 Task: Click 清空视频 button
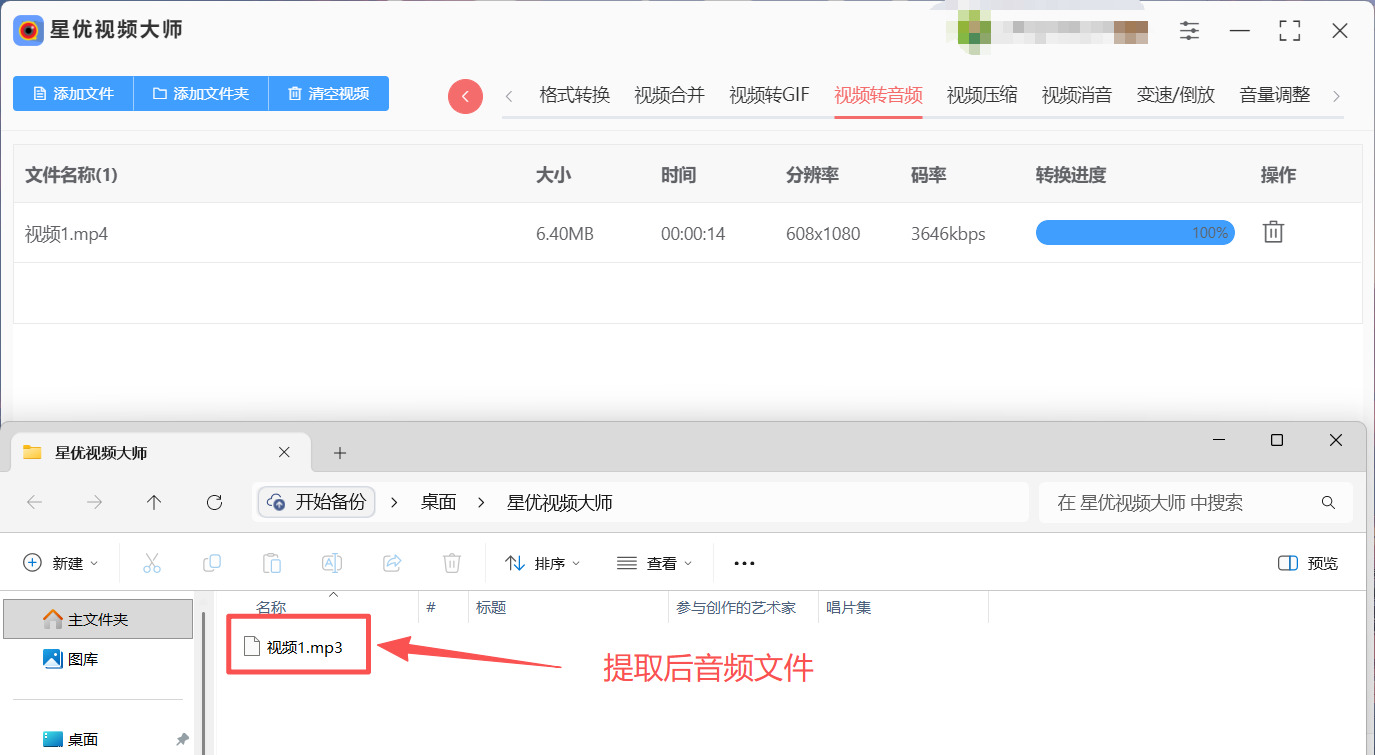(329, 94)
